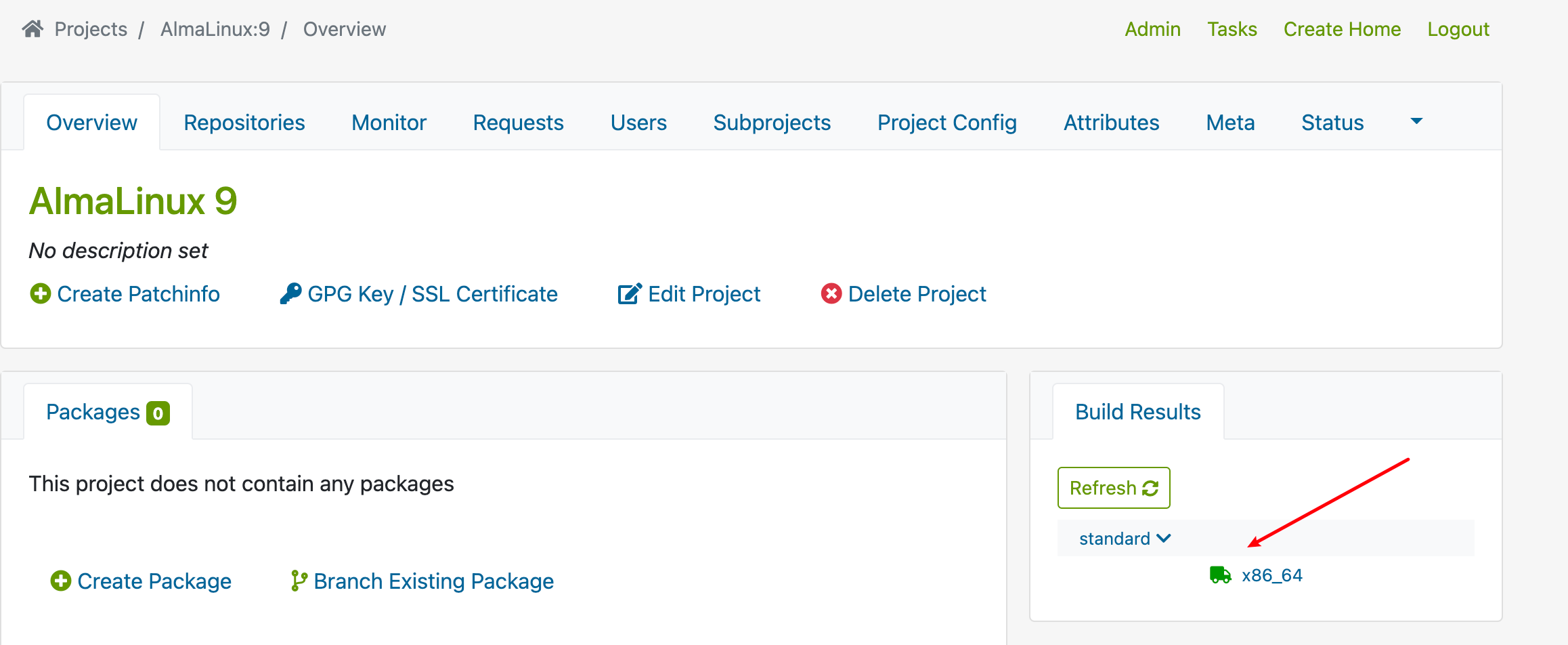Click AlmaLinux:9 in the breadcrumb
This screenshot has height=645, width=1568.
pyautogui.click(x=215, y=29)
